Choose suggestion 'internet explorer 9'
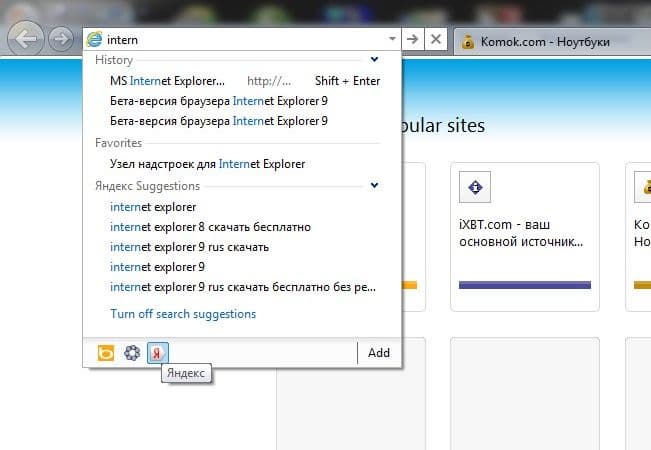Image resolution: width=651 pixels, height=450 pixels. tap(157, 267)
